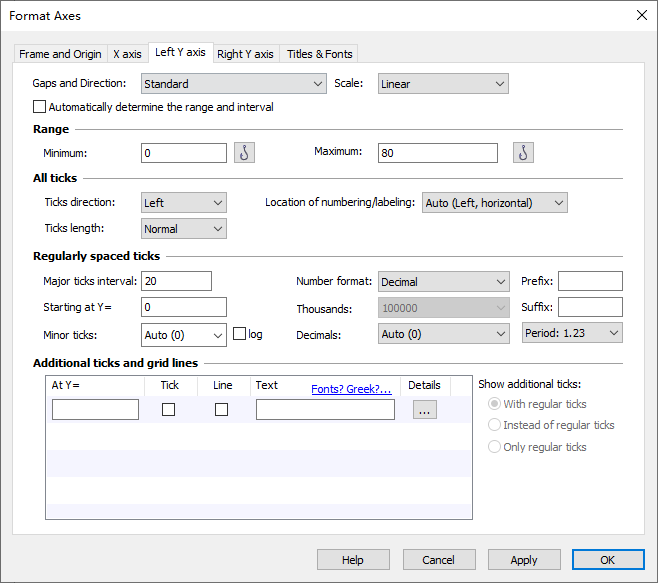Screen dimensions: 658x583
Task: Click the Details ellipsis button
Action: pyautogui.click(x=424, y=409)
